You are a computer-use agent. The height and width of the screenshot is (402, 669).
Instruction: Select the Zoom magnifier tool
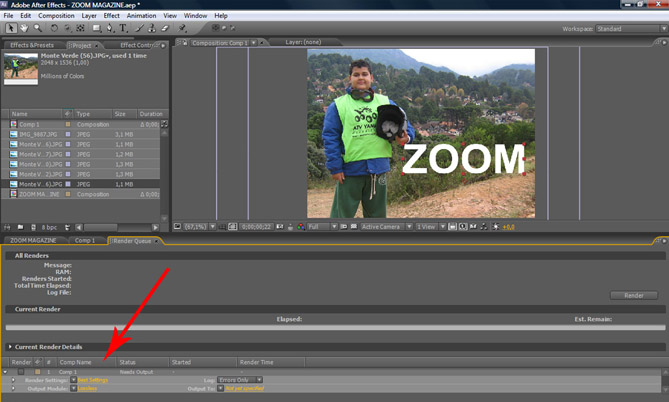[38, 28]
